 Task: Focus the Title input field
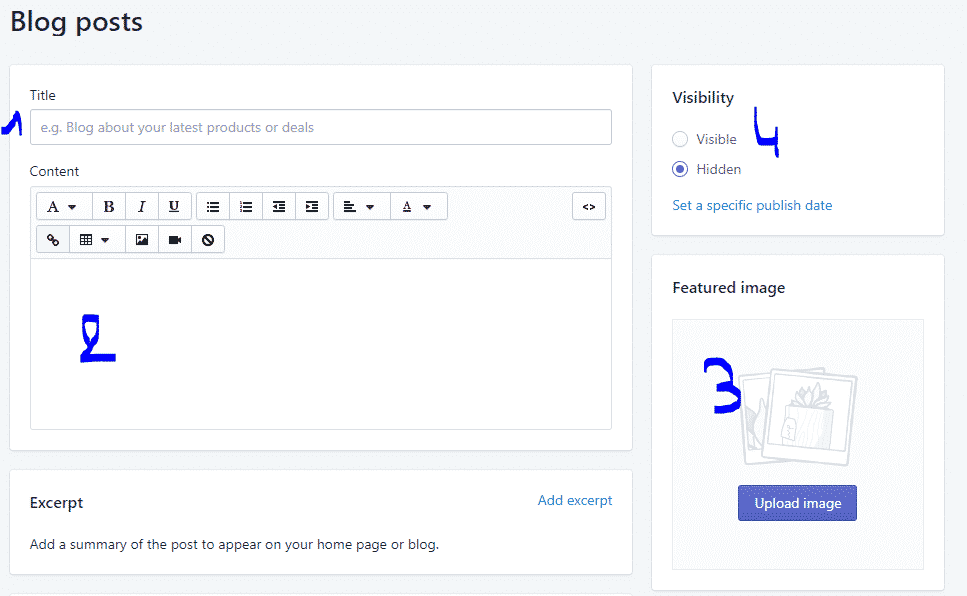tap(321, 127)
